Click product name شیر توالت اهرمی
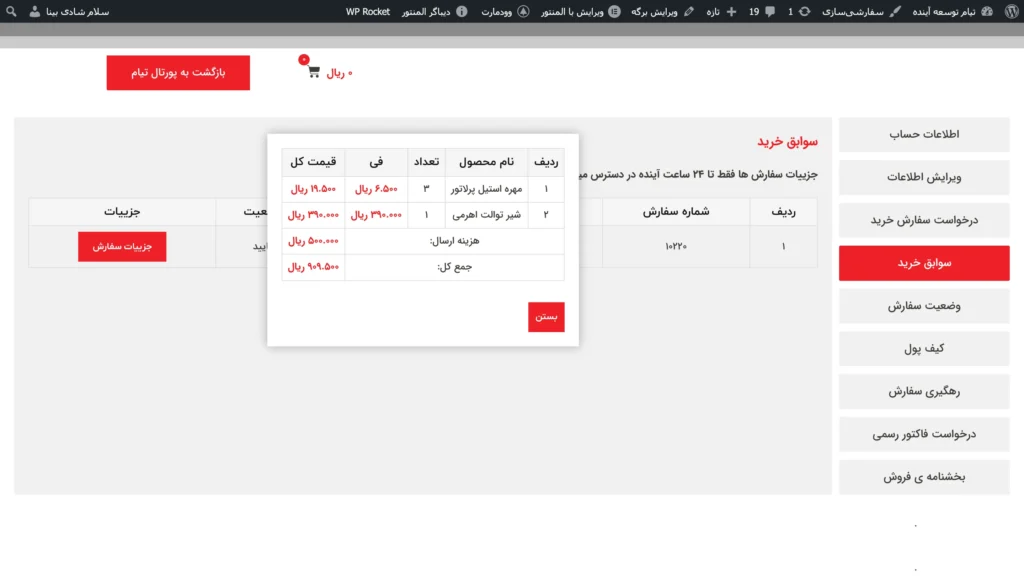The image size is (1024, 583). (x=487, y=215)
